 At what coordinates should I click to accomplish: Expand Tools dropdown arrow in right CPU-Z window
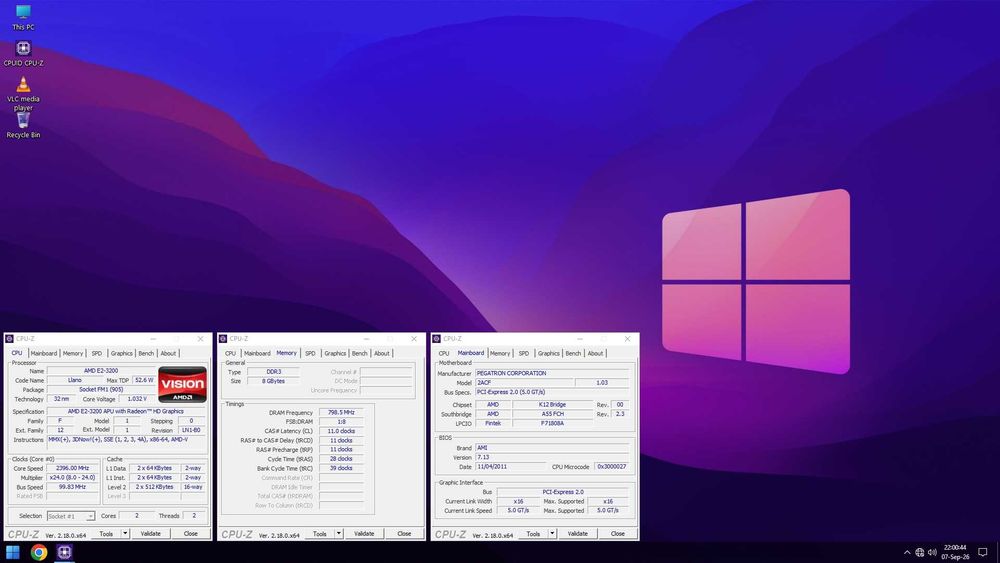552,534
